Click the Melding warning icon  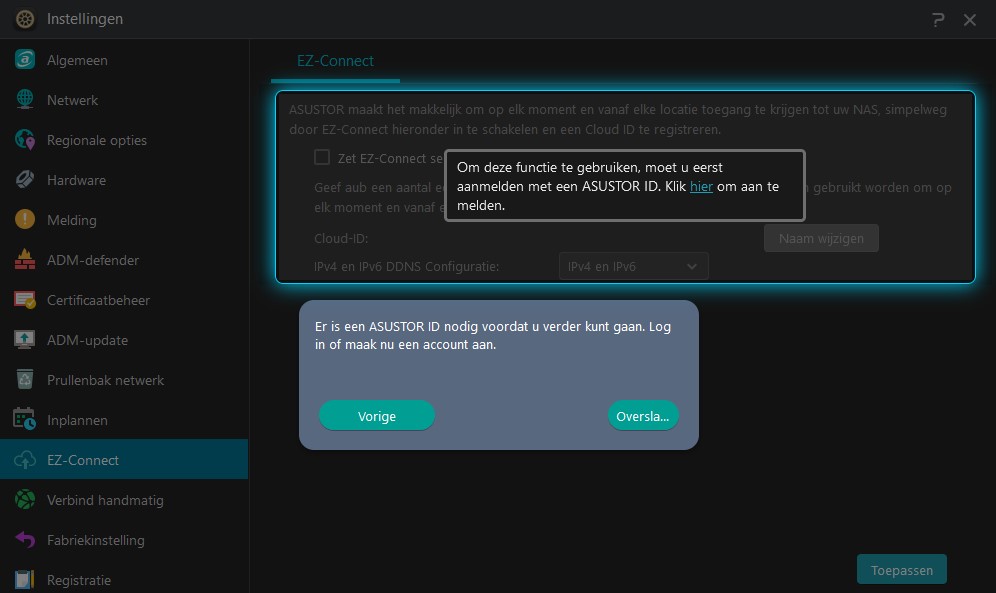(25, 220)
